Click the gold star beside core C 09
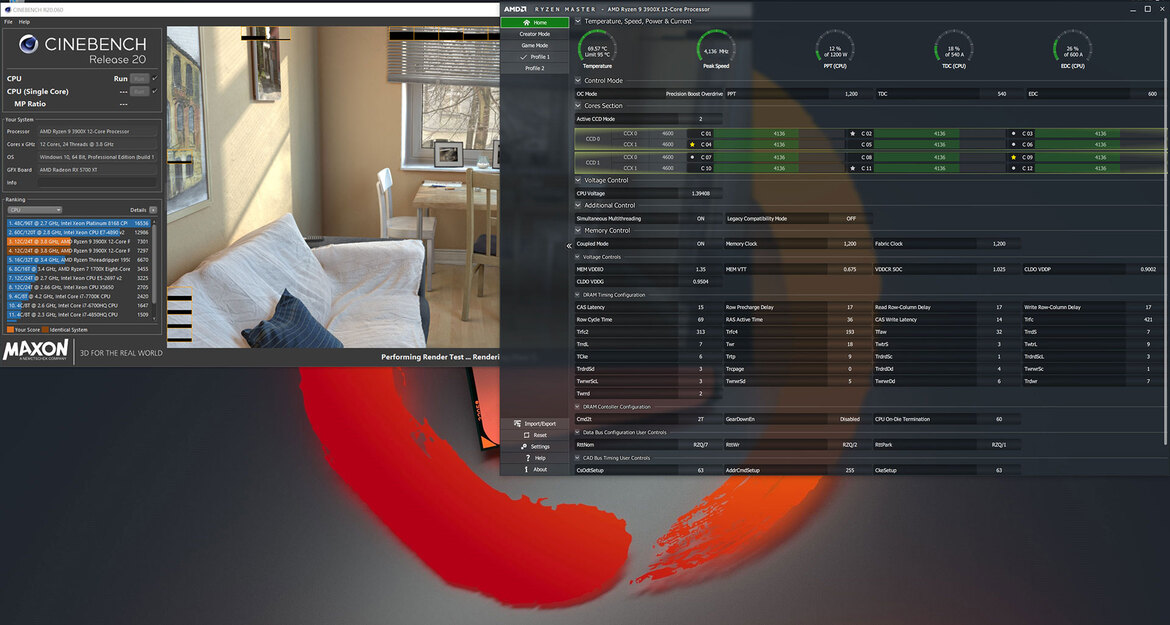This screenshot has width=1170, height=625. tap(1013, 157)
